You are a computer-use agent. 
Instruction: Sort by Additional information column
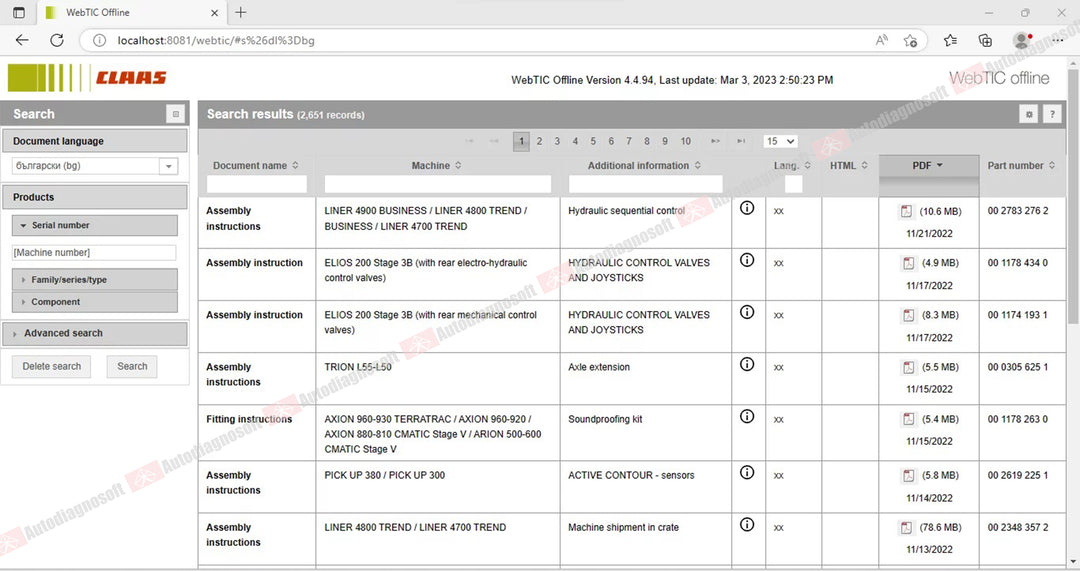645,166
